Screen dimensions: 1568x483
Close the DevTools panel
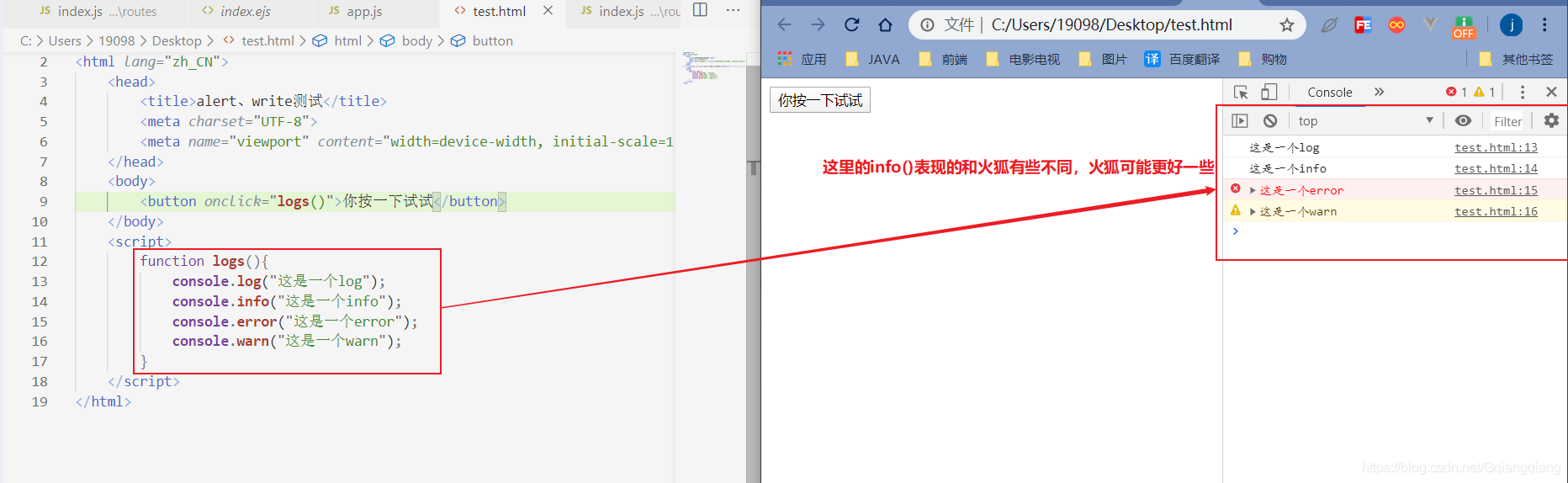[1552, 92]
